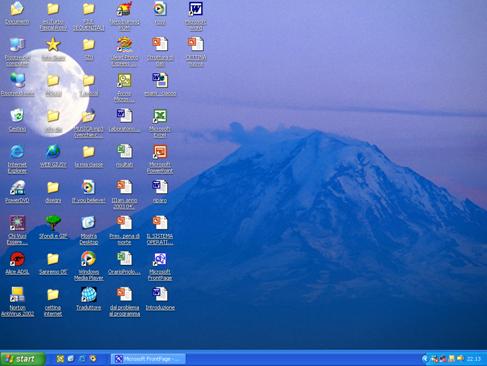
Task: Open the risultati Excel file
Action: pyautogui.click(x=124, y=152)
